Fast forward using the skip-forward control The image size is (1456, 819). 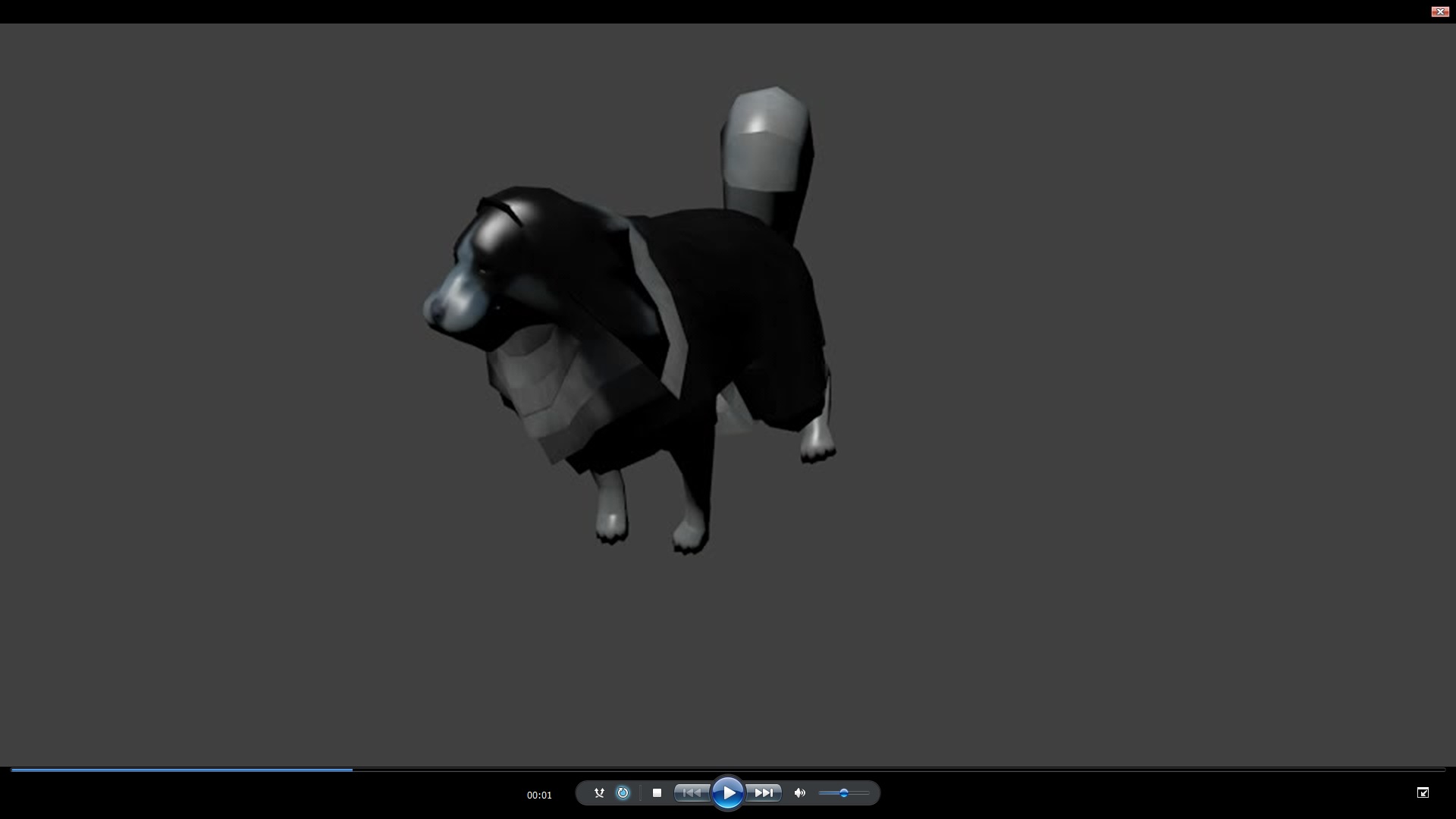point(764,792)
